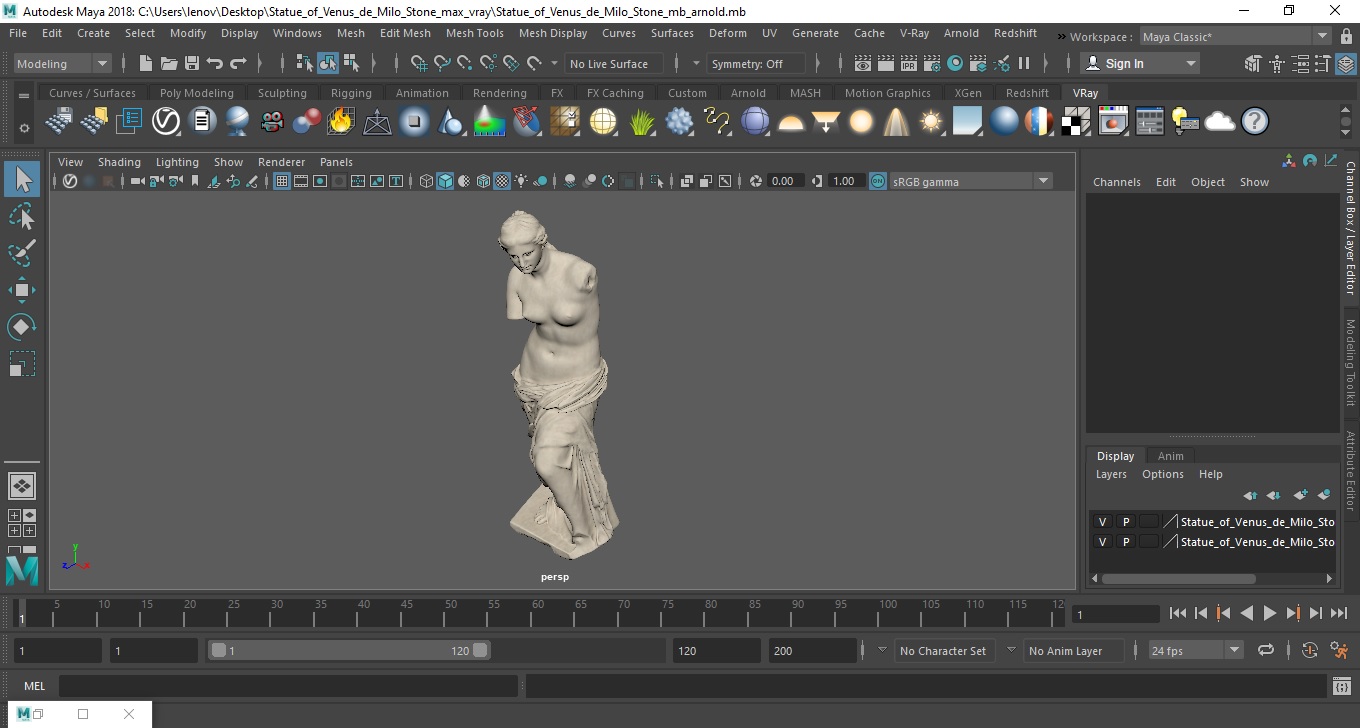Click the range slider left handle
Screen dimensions: 1360x728
218,650
